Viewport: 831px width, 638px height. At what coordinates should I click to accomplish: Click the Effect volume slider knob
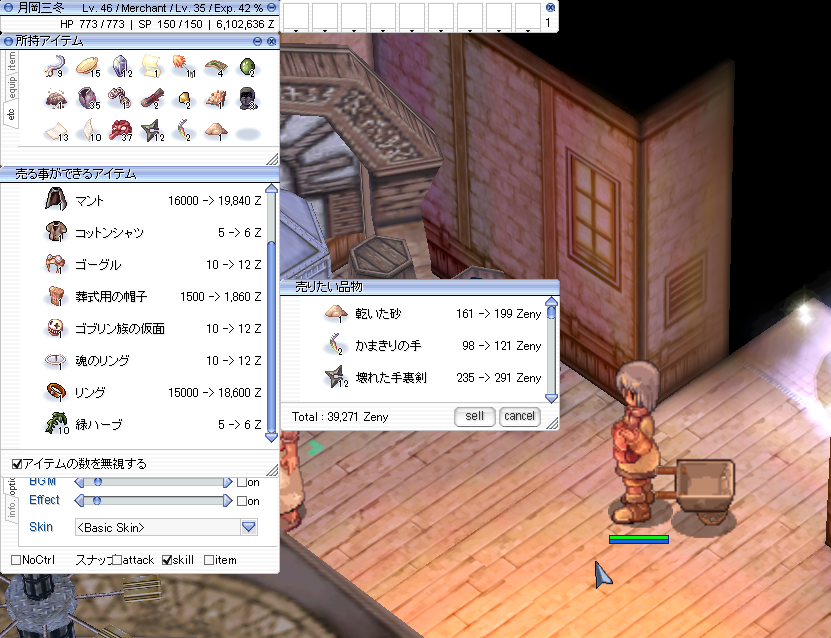pyautogui.click(x=97, y=500)
